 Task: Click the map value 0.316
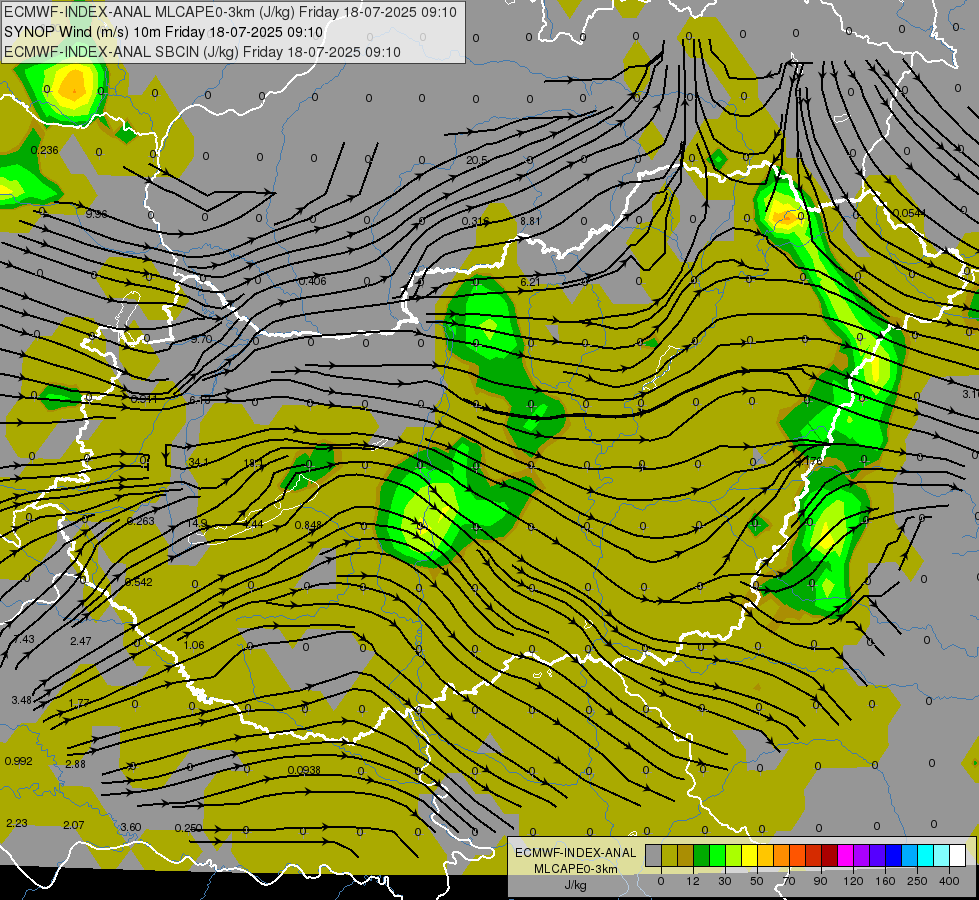pos(476,221)
